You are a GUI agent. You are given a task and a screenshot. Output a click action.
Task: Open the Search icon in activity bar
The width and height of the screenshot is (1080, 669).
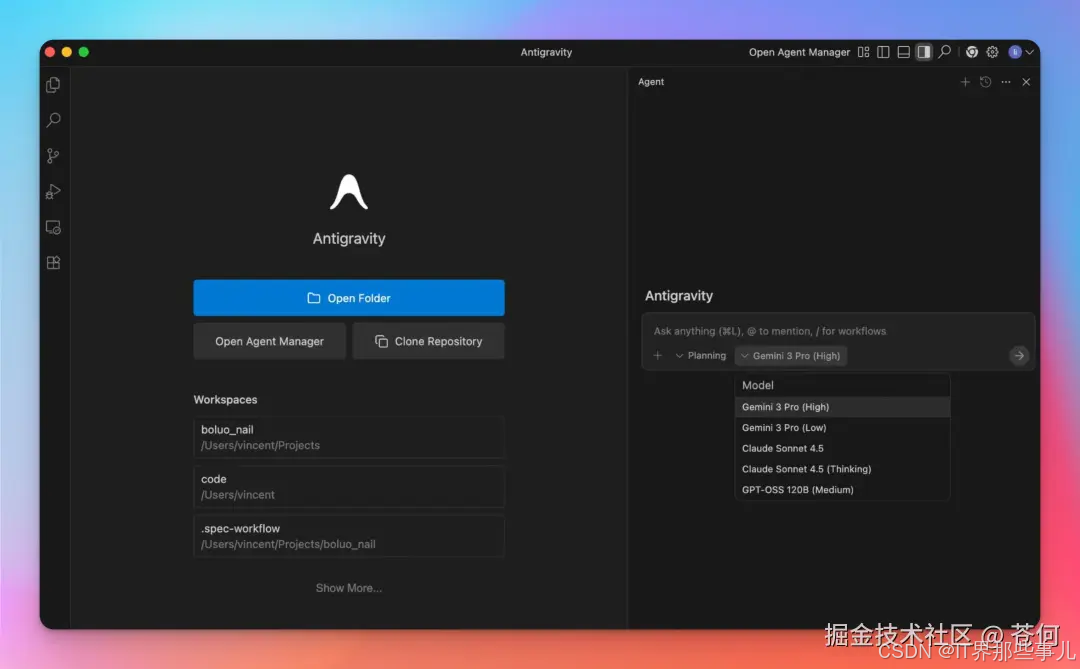[53, 120]
